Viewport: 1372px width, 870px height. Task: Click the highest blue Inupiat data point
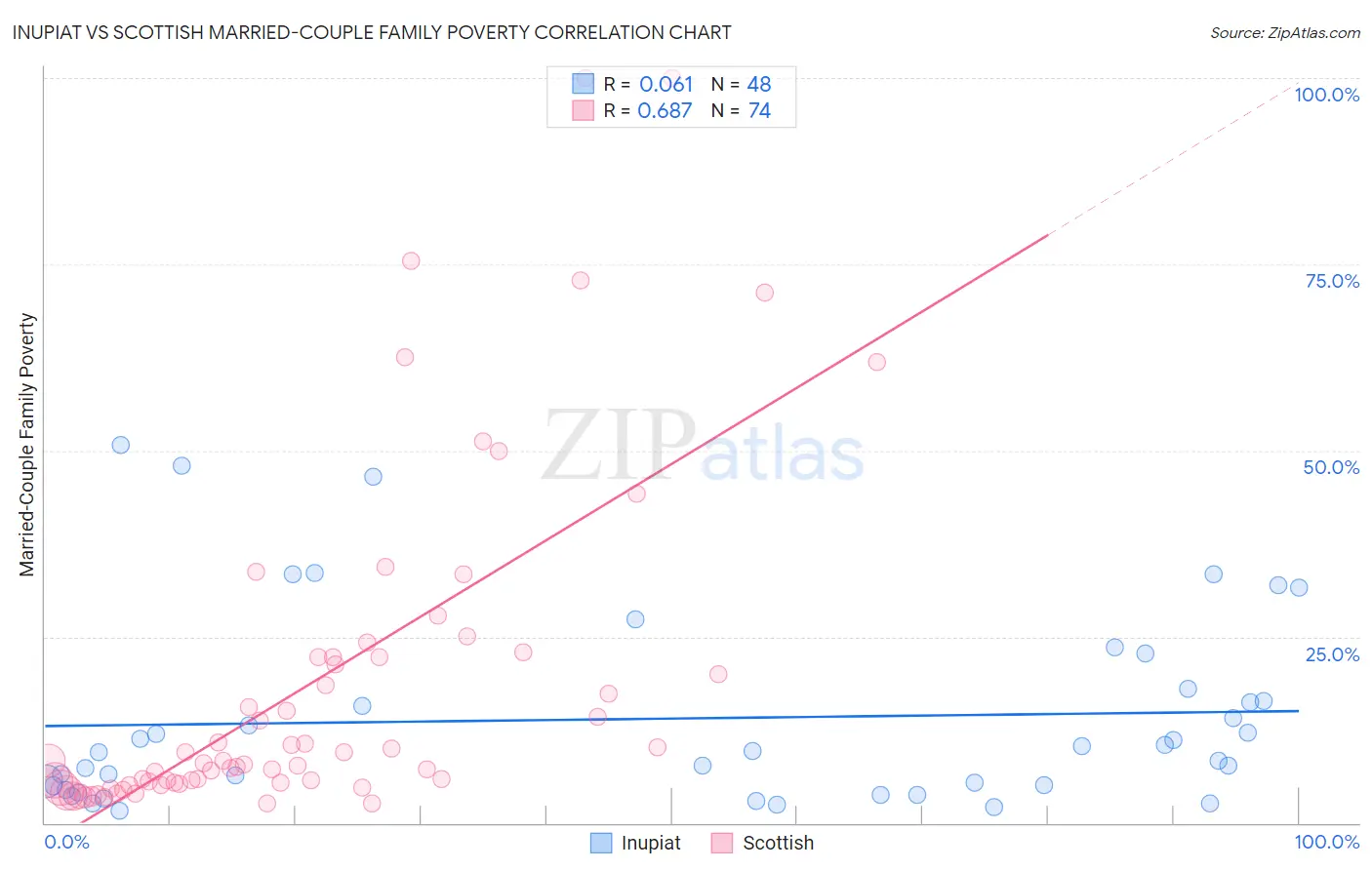tap(121, 445)
